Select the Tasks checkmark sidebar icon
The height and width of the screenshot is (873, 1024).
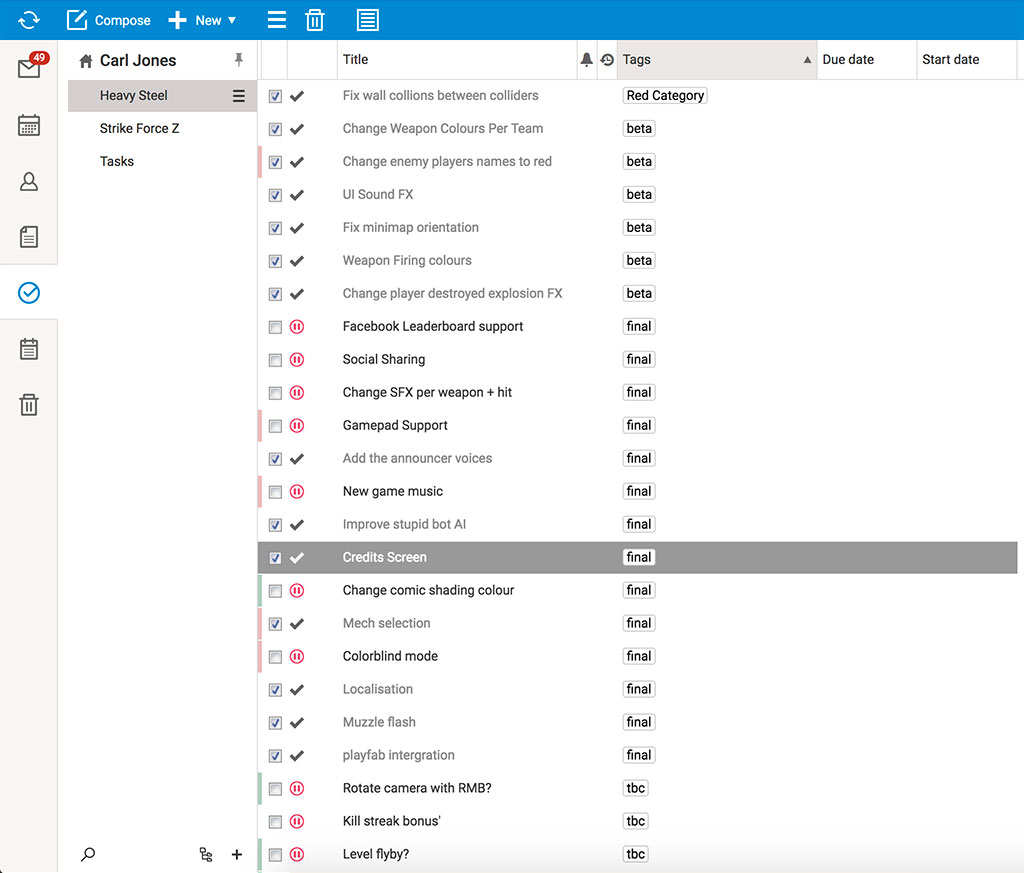(29, 293)
